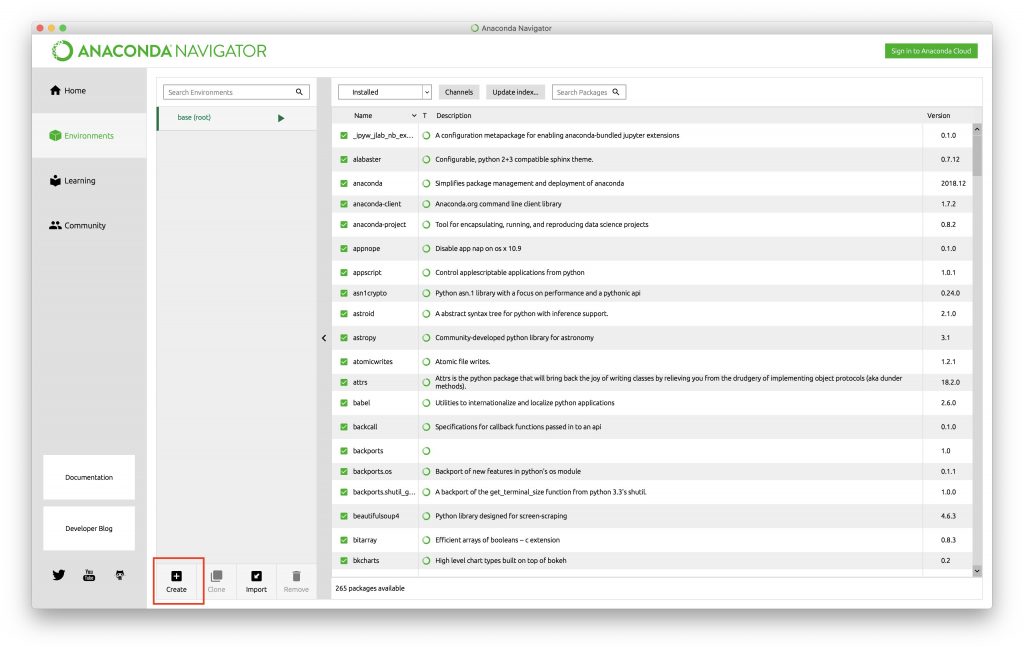Toggle the astroid package checkbox

point(344,313)
